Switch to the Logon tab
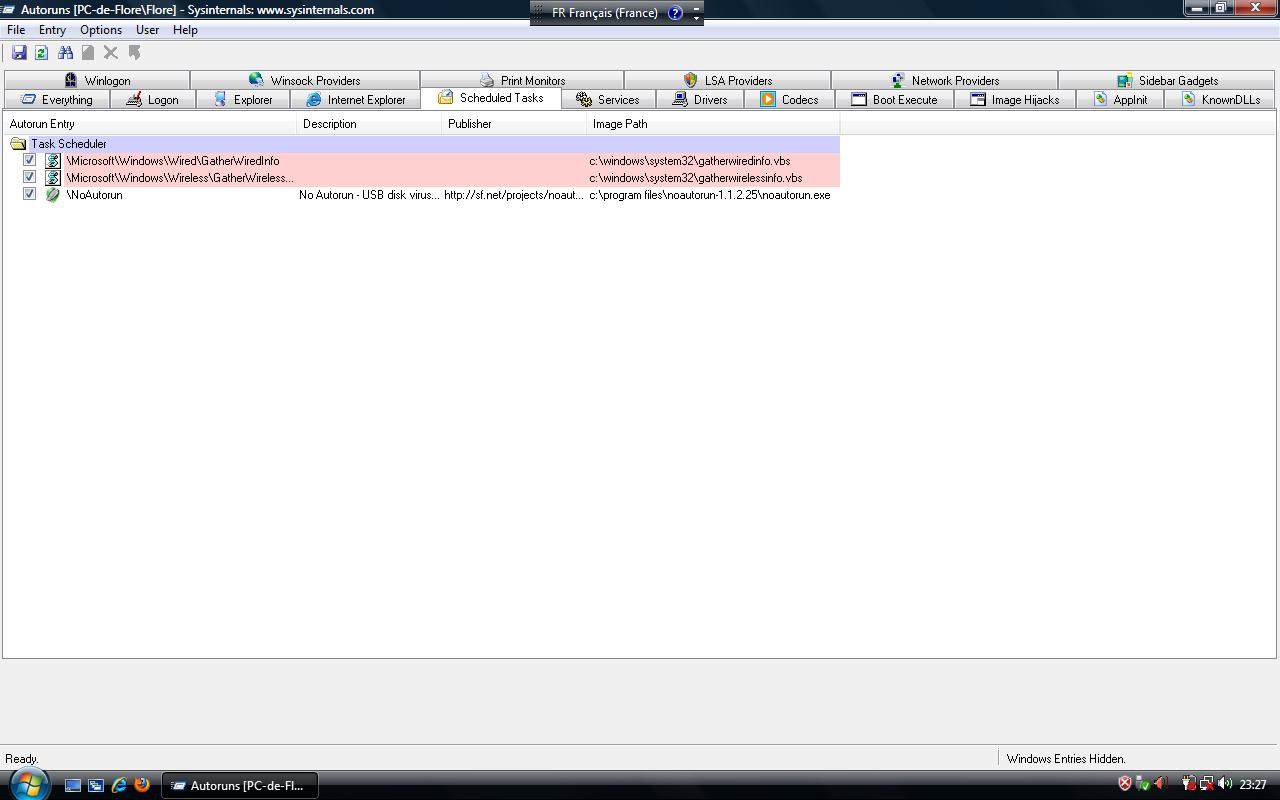 point(152,100)
